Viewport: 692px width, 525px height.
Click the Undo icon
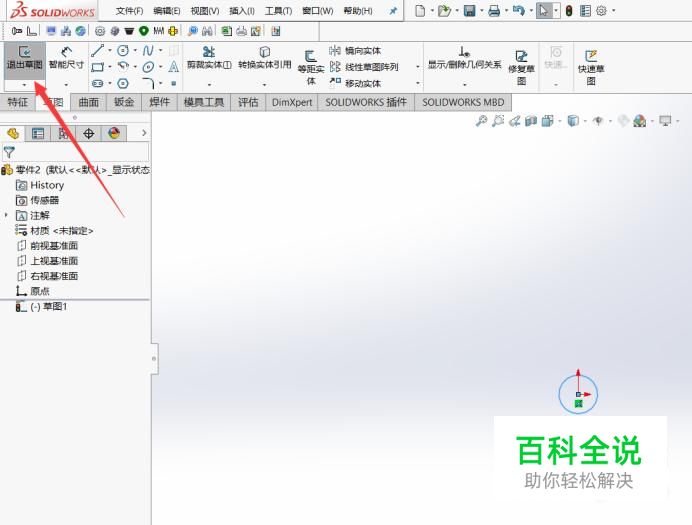(x=519, y=11)
